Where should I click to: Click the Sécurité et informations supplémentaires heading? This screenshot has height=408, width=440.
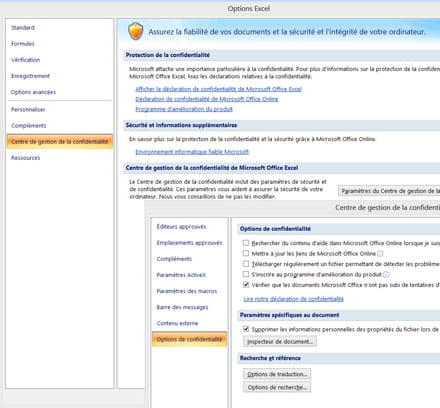click(181, 125)
